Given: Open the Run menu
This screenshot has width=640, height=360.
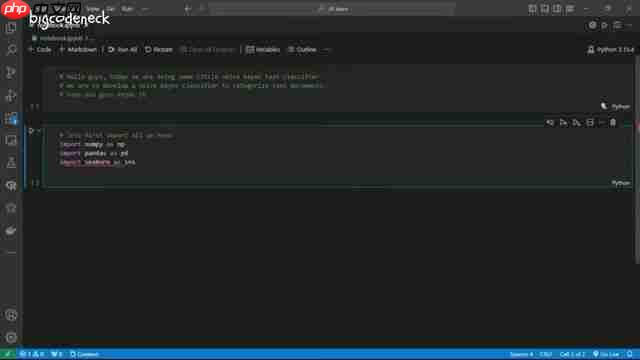Looking at the screenshot, I should (127, 9).
